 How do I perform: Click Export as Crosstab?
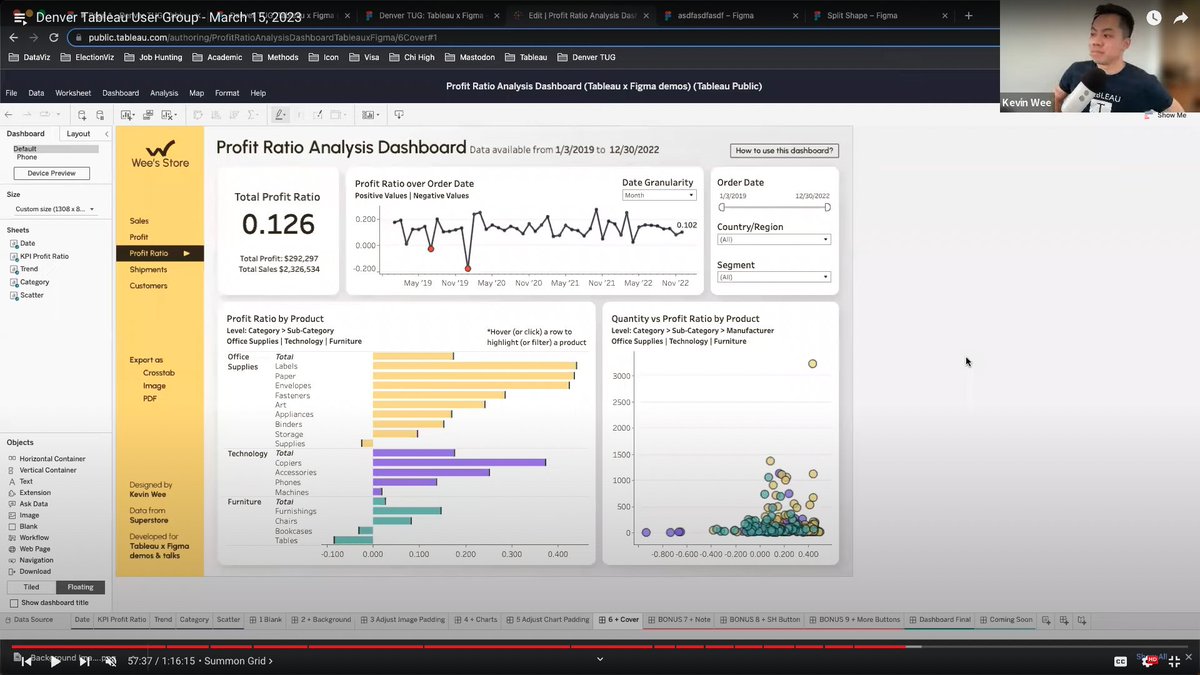(159, 372)
